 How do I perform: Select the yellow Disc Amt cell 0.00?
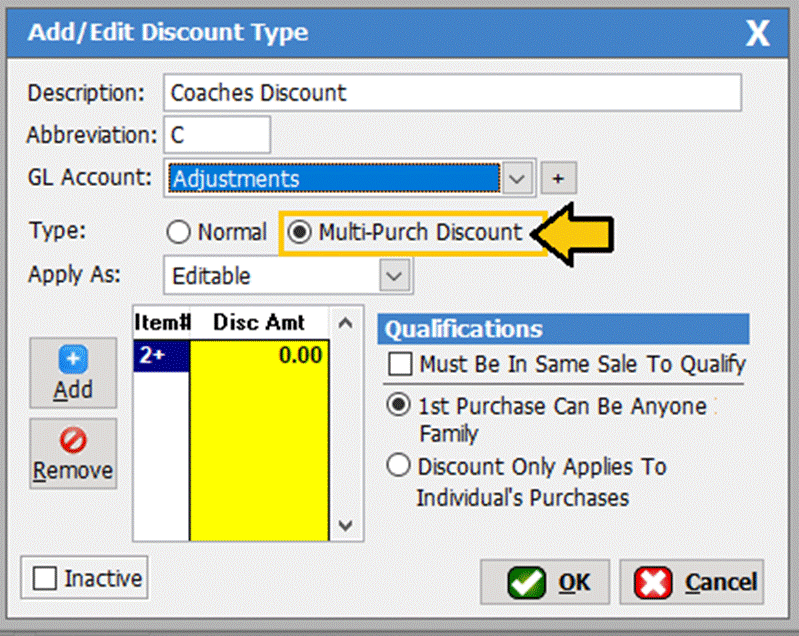[x=258, y=356]
